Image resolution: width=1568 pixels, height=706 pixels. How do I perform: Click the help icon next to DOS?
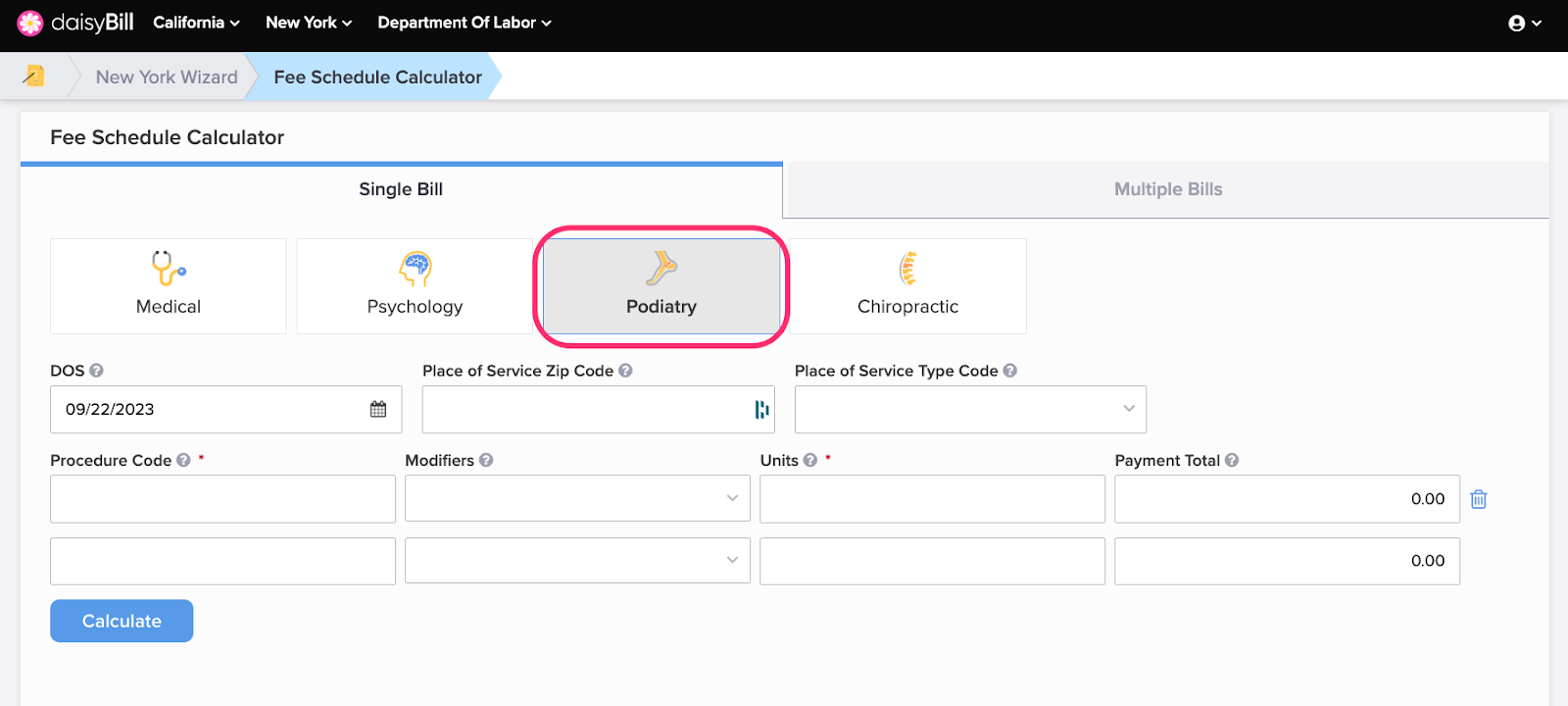coord(96,371)
